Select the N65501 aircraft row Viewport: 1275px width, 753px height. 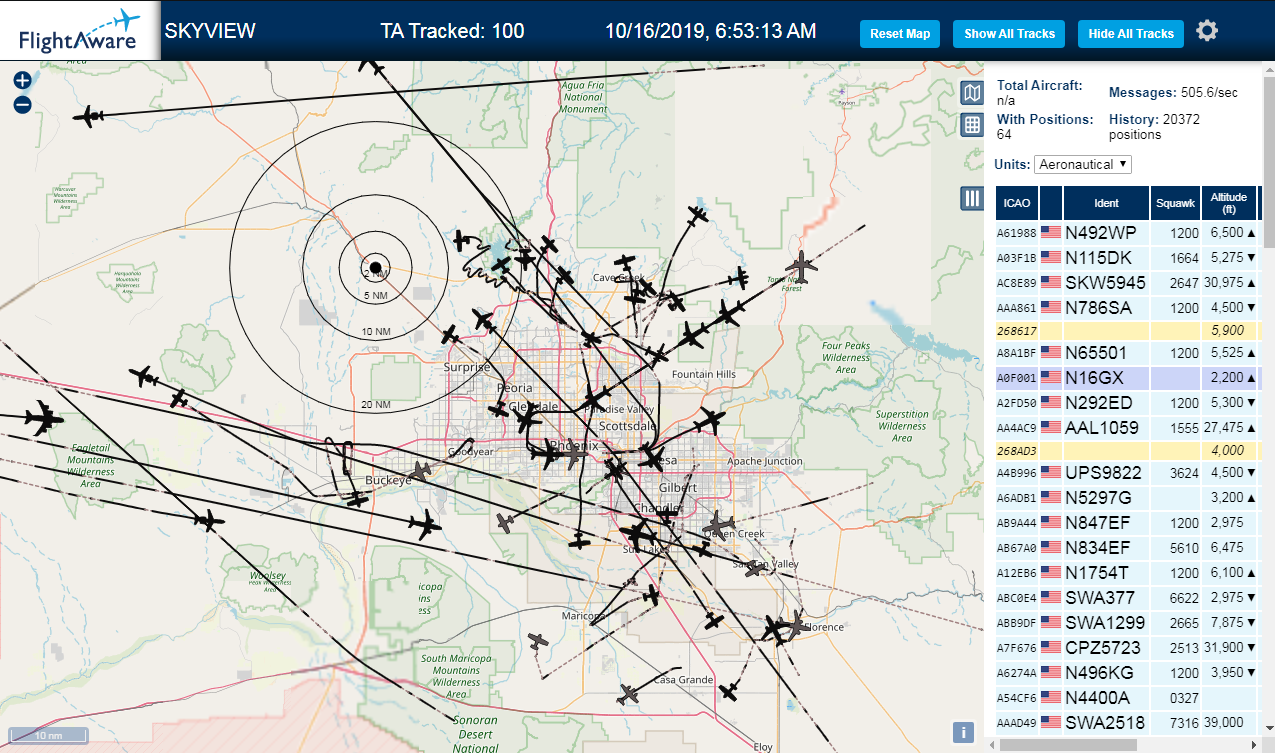point(1128,353)
